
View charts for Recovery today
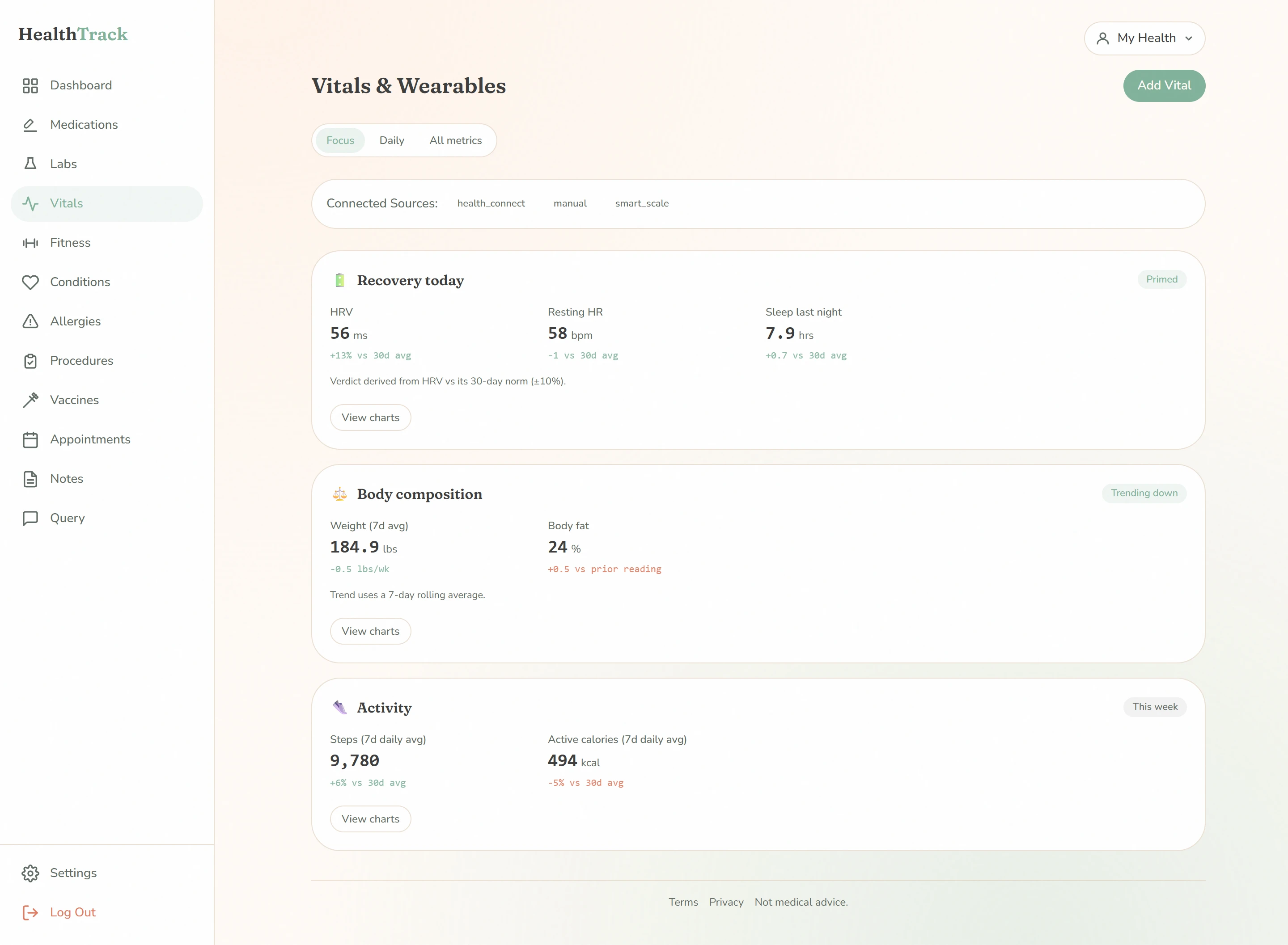pyautogui.click(x=371, y=418)
